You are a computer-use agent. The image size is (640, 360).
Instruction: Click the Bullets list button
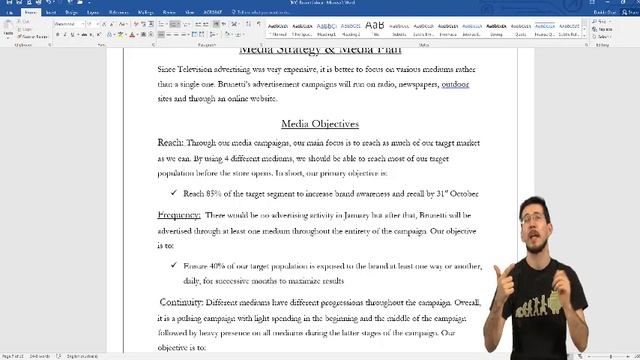[162, 24]
